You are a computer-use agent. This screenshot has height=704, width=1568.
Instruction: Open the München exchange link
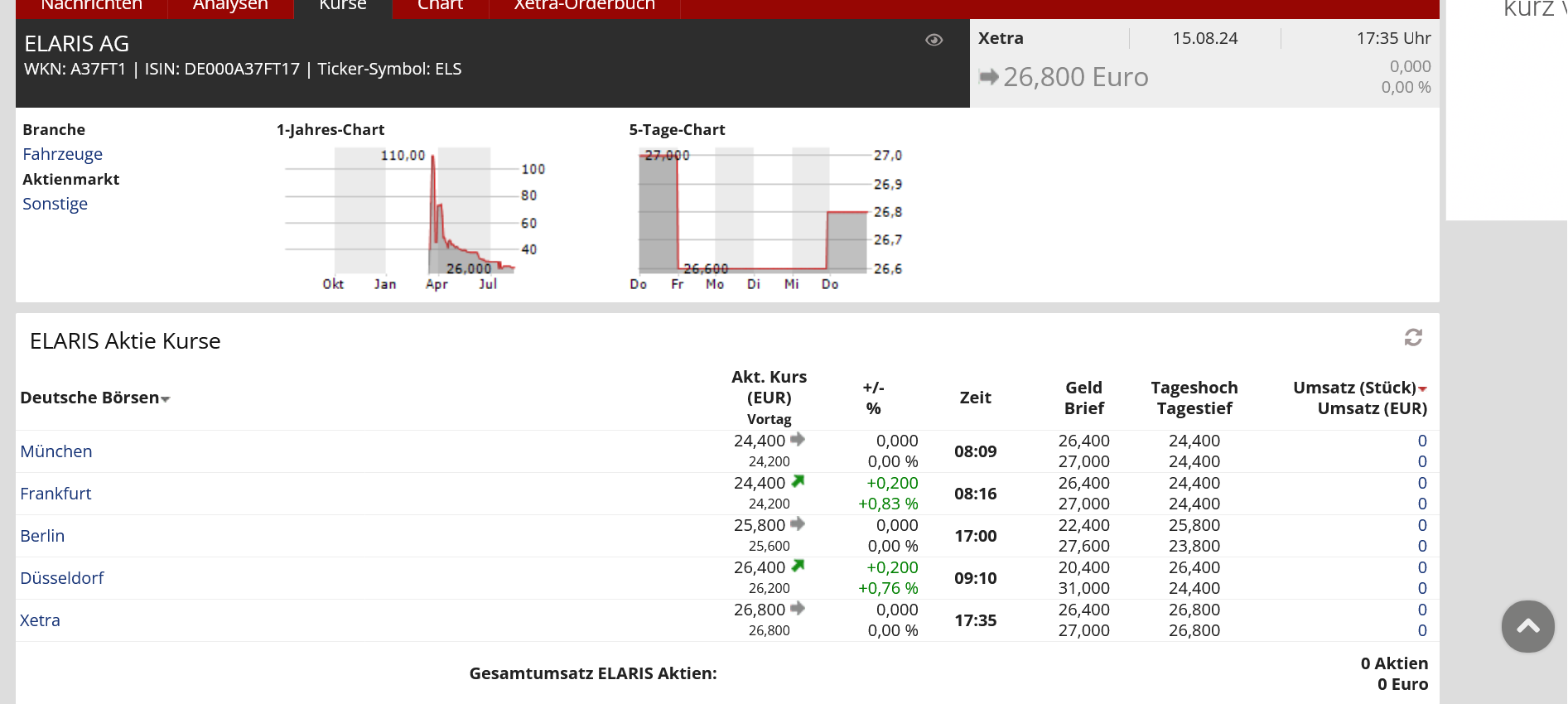[55, 451]
